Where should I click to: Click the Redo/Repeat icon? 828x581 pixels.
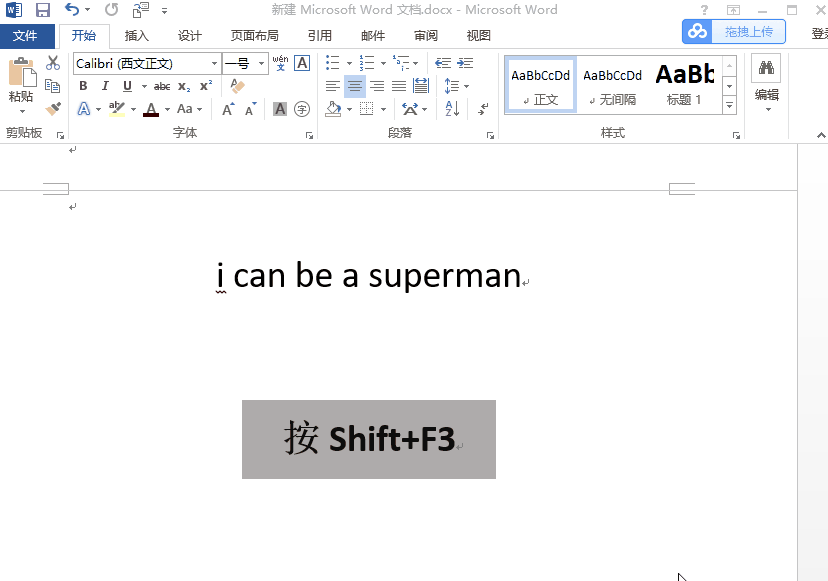111,10
